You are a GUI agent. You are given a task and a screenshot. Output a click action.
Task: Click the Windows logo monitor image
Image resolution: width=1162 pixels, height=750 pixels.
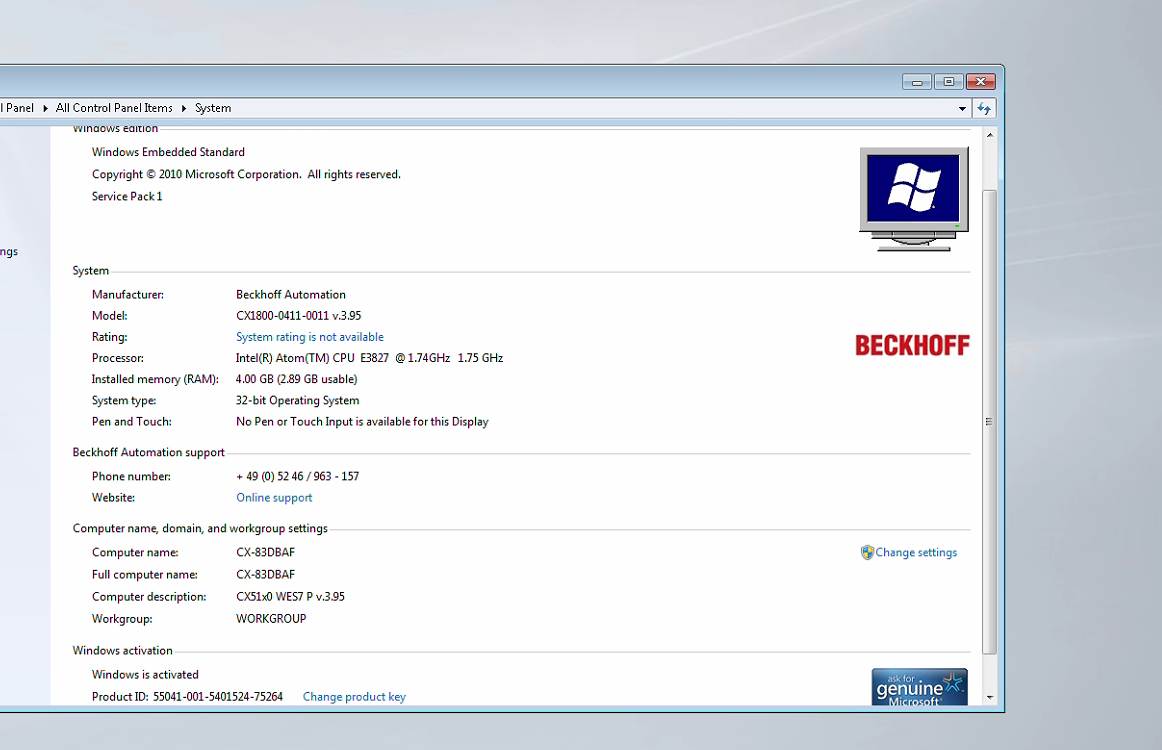914,198
